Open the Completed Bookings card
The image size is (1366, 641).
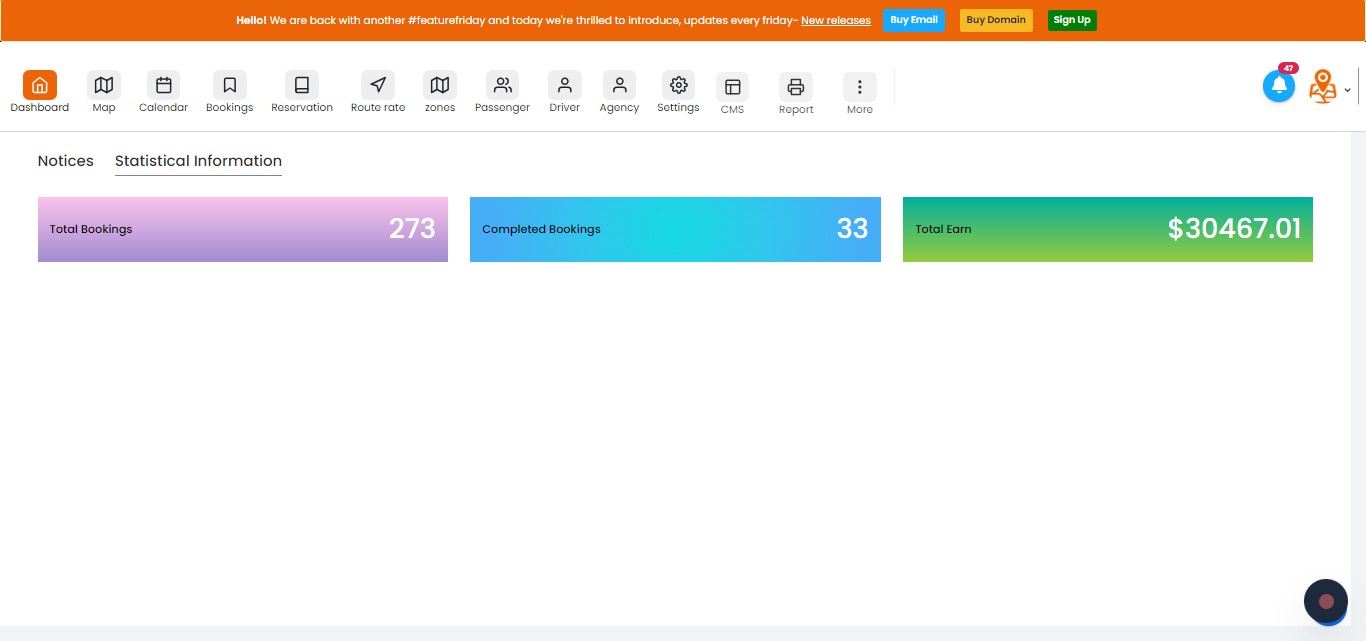click(x=675, y=229)
